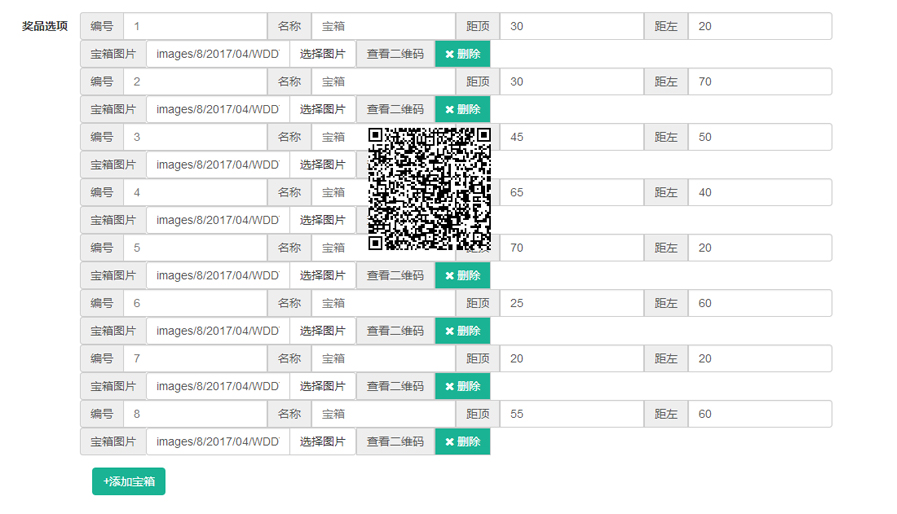Click 删除 button for treasure box 1

tap(462, 54)
